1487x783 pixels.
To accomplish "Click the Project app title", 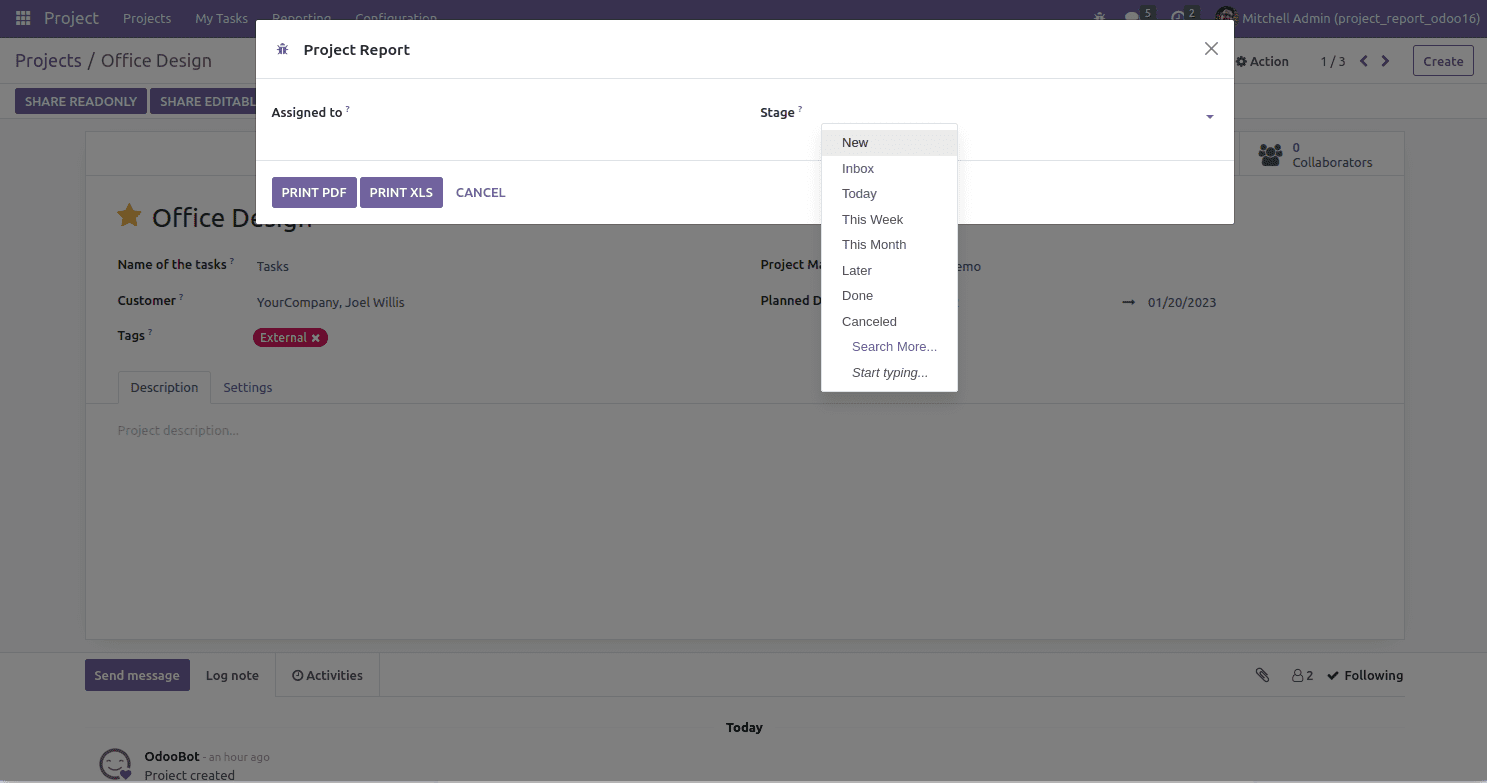I will tap(71, 18).
